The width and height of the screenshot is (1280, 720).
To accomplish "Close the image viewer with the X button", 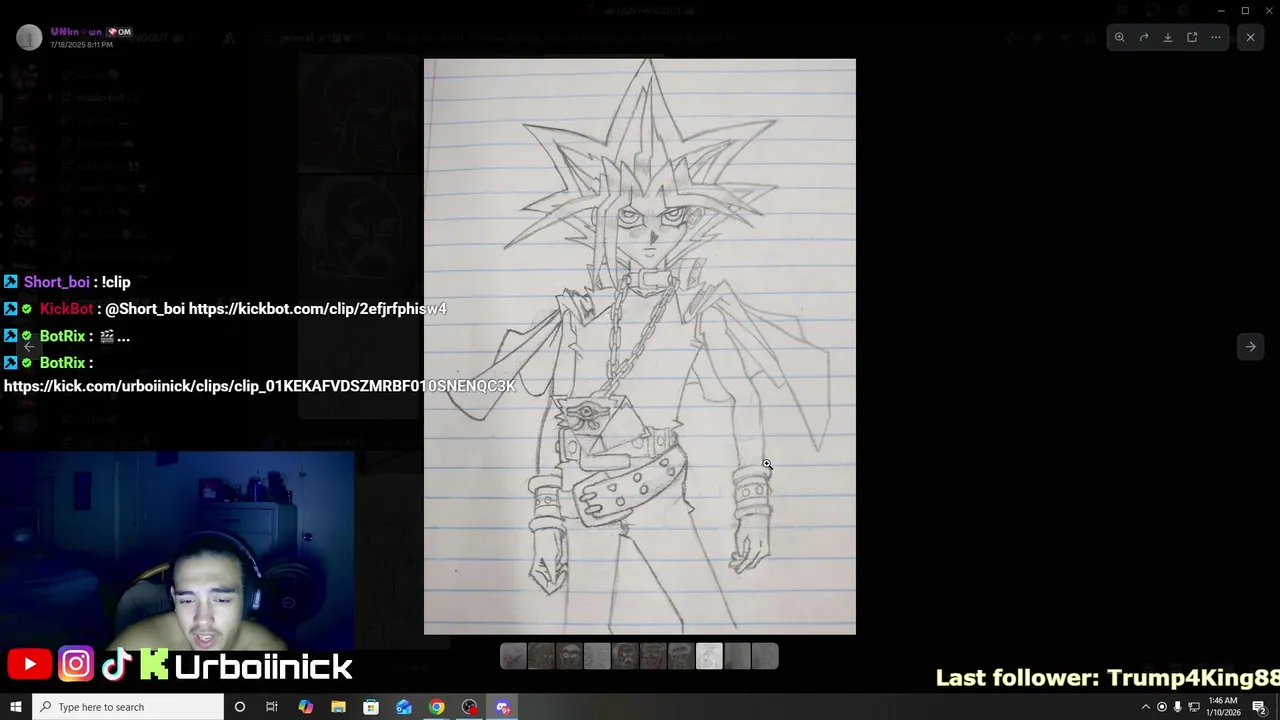I will (x=1250, y=37).
